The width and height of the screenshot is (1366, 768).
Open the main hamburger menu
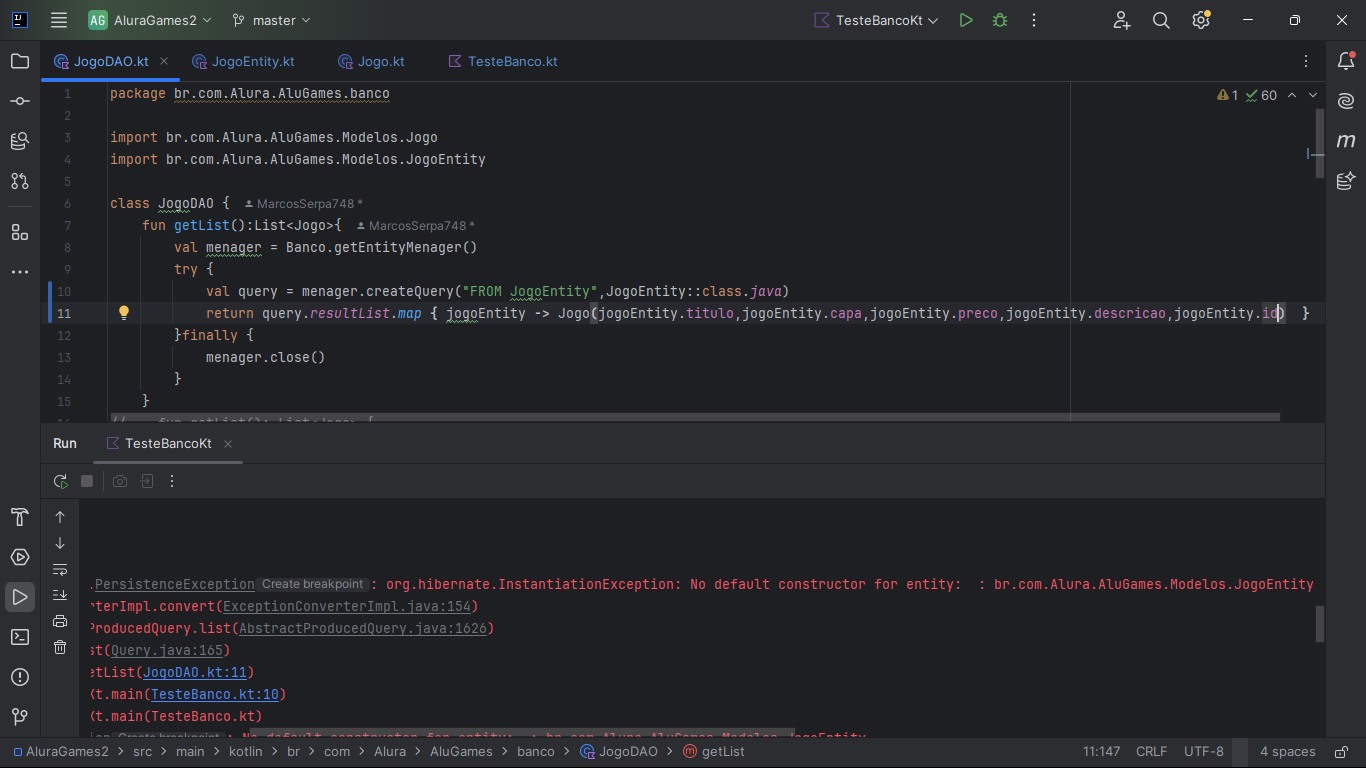pos(59,20)
